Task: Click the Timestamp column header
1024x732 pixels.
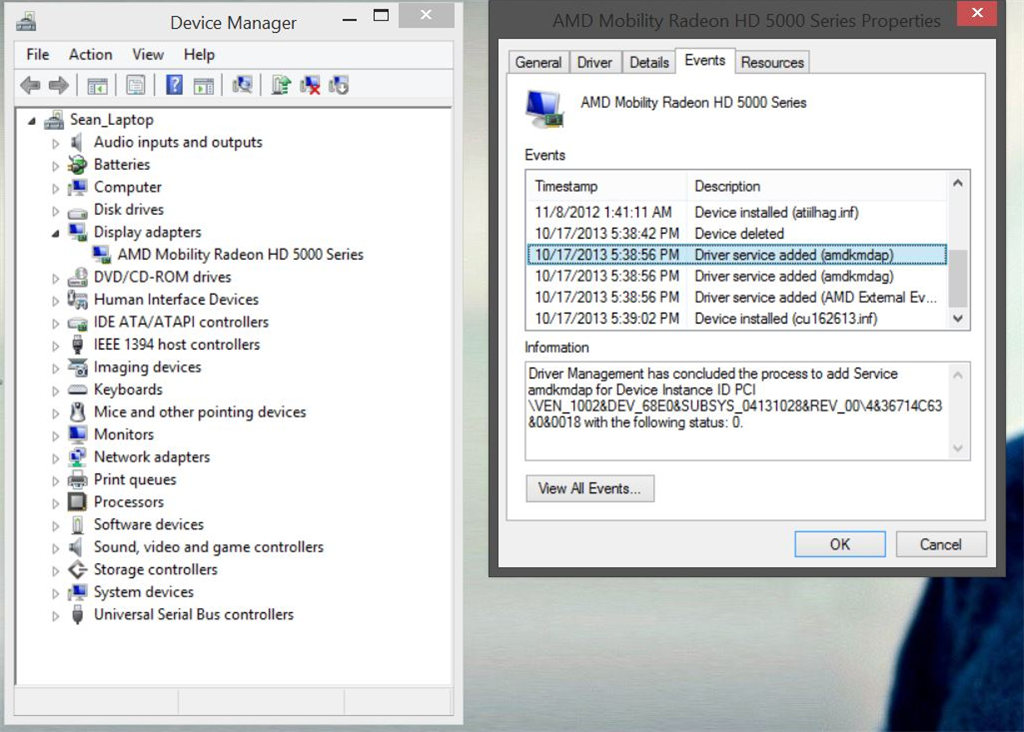Action: 607,186
